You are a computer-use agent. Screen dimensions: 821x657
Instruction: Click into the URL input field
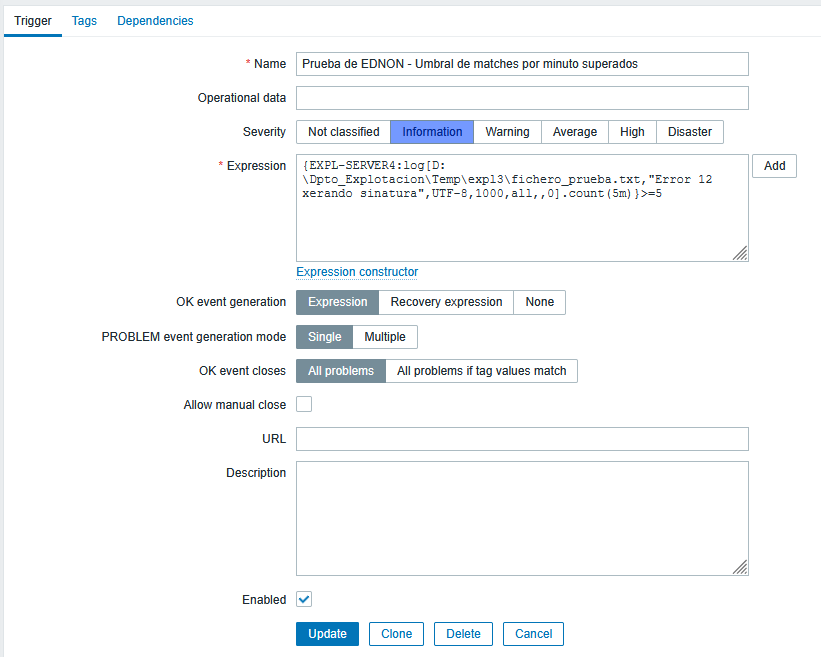522,439
